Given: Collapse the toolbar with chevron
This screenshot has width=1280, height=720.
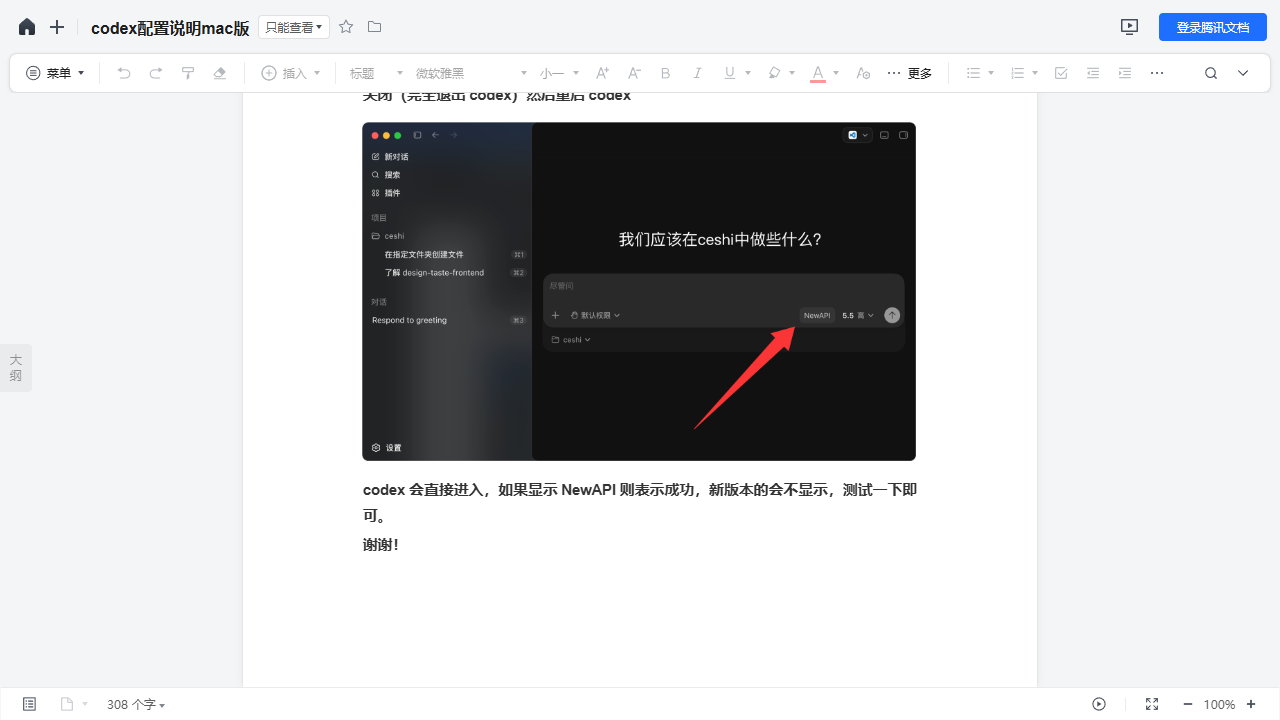Looking at the screenshot, I should (1243, 73).
